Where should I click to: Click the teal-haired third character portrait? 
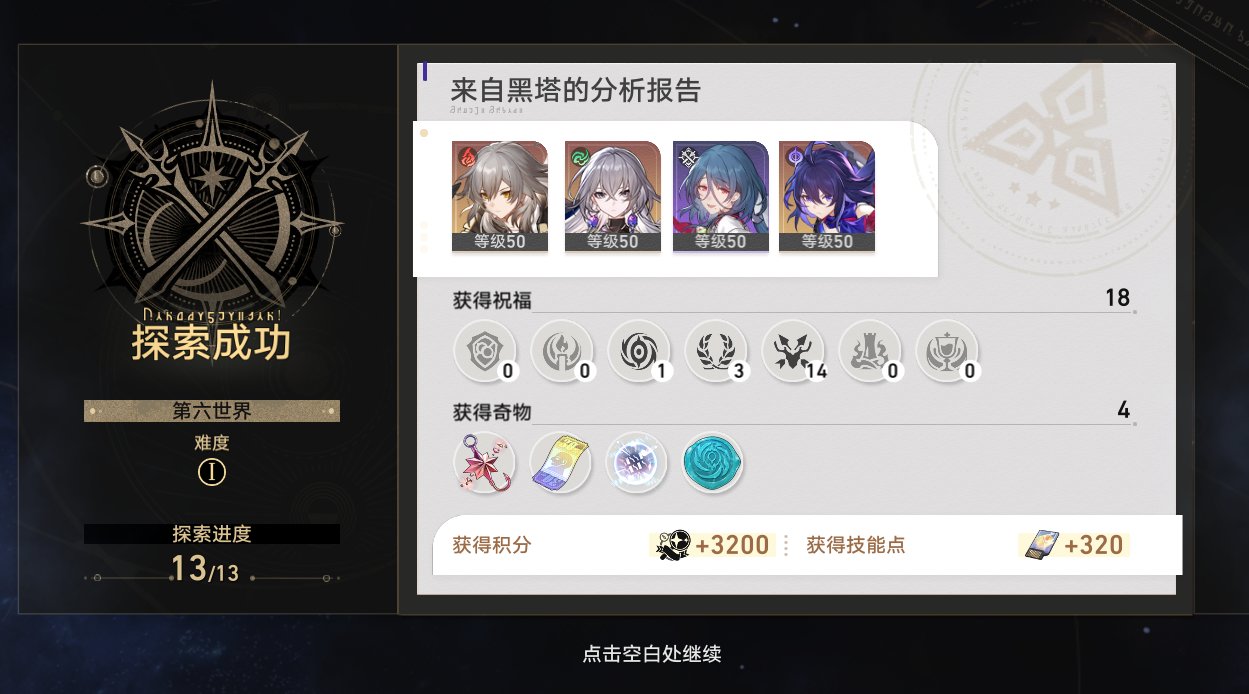(x=721, y=196)
